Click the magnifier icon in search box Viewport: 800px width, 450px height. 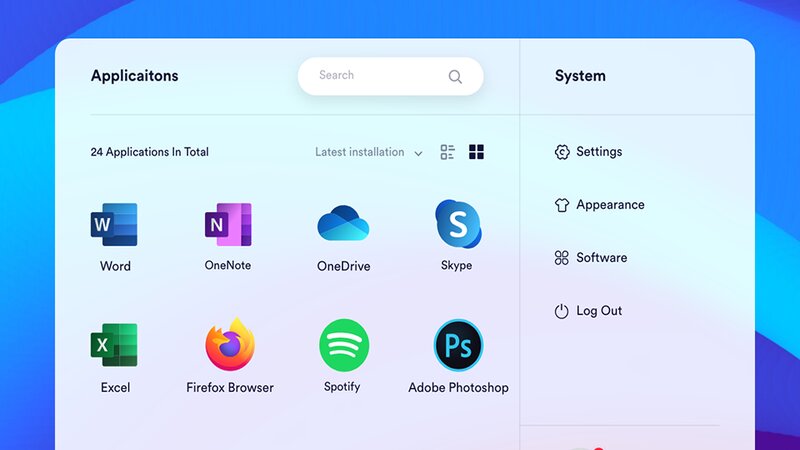pos(455,77)
